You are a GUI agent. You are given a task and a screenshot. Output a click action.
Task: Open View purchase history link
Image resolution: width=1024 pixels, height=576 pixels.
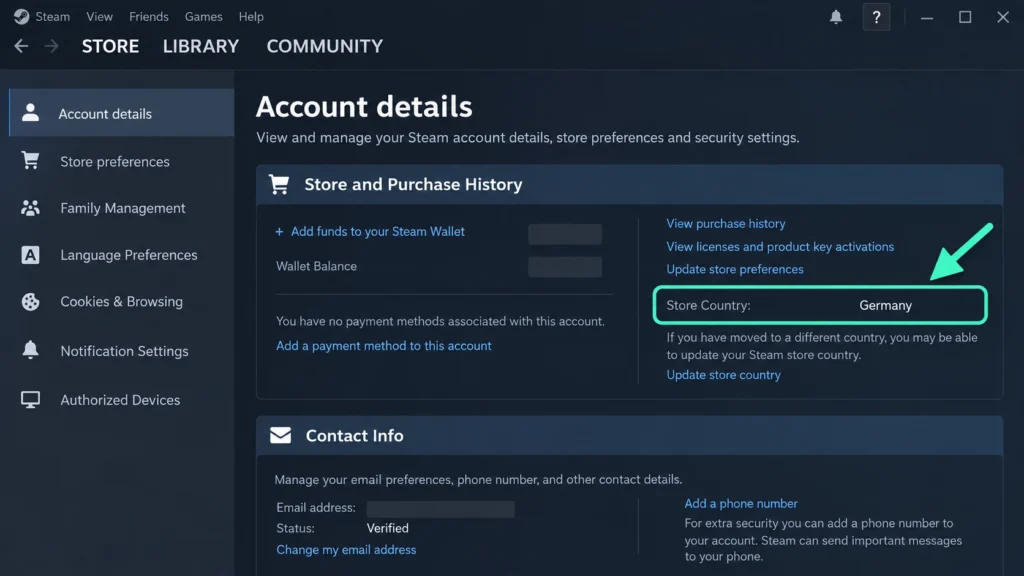(x=726, y=223)
